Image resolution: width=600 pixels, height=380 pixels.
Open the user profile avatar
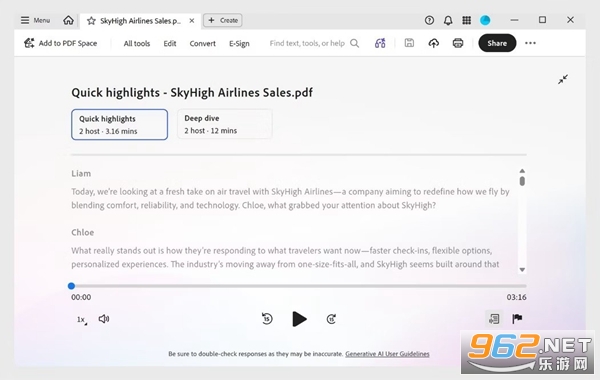[x=485, y=20]
